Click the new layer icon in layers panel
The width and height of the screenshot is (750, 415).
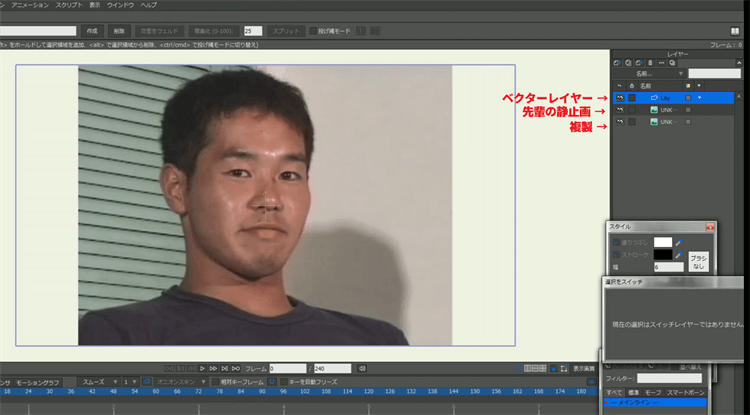pos(617,63)
